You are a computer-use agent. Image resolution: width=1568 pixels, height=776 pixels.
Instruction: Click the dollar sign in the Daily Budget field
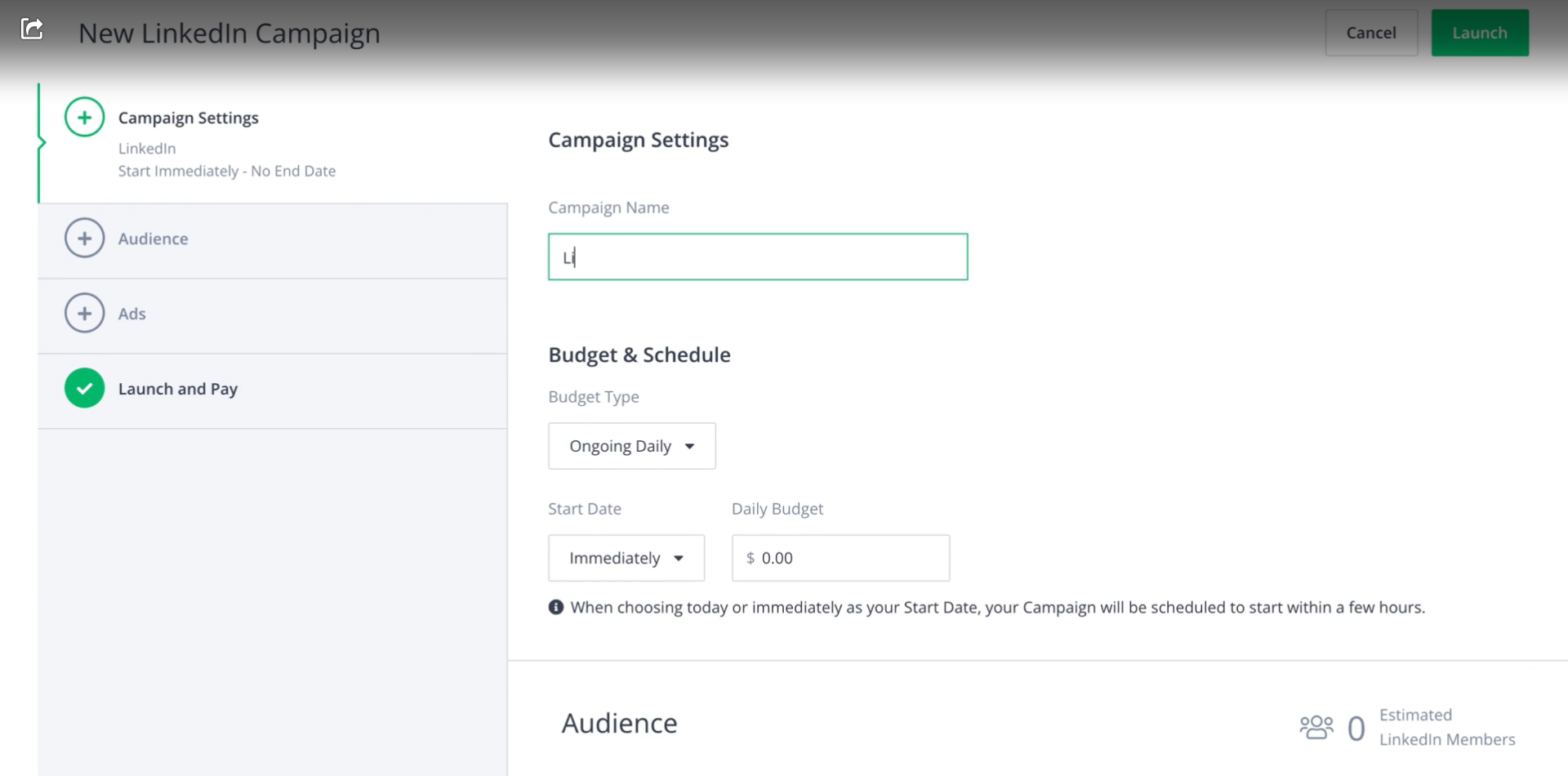(751, 558)
